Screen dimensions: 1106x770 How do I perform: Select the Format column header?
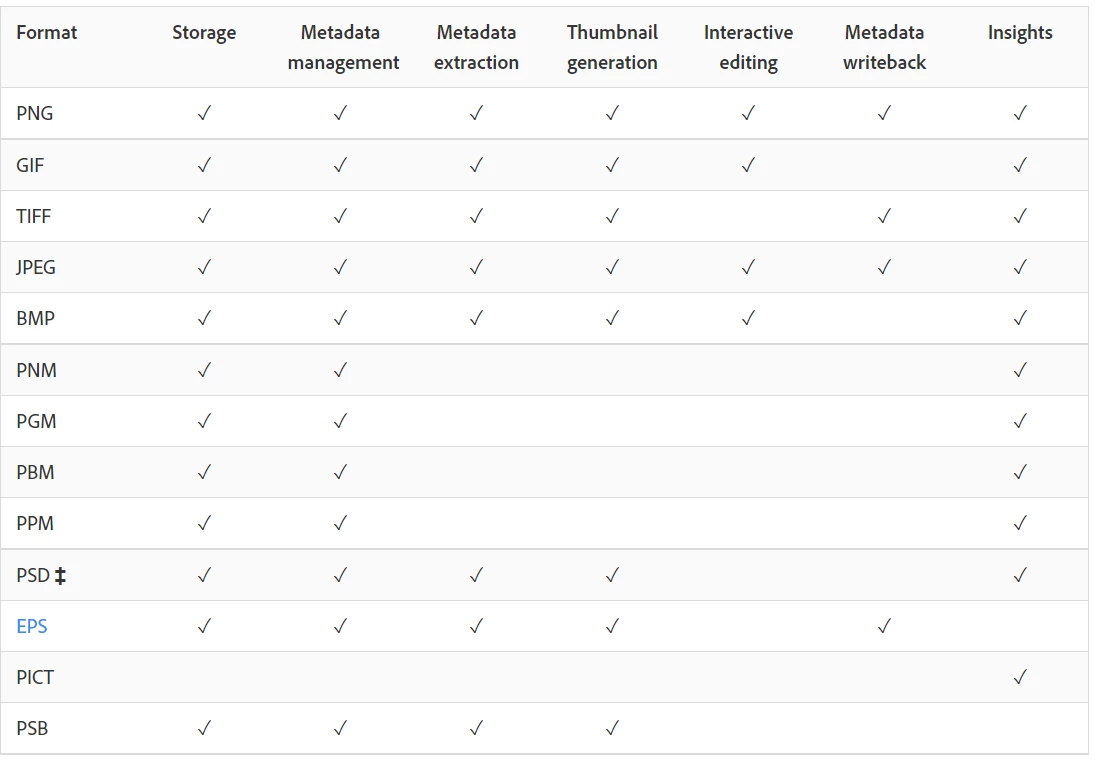[47, 32]
